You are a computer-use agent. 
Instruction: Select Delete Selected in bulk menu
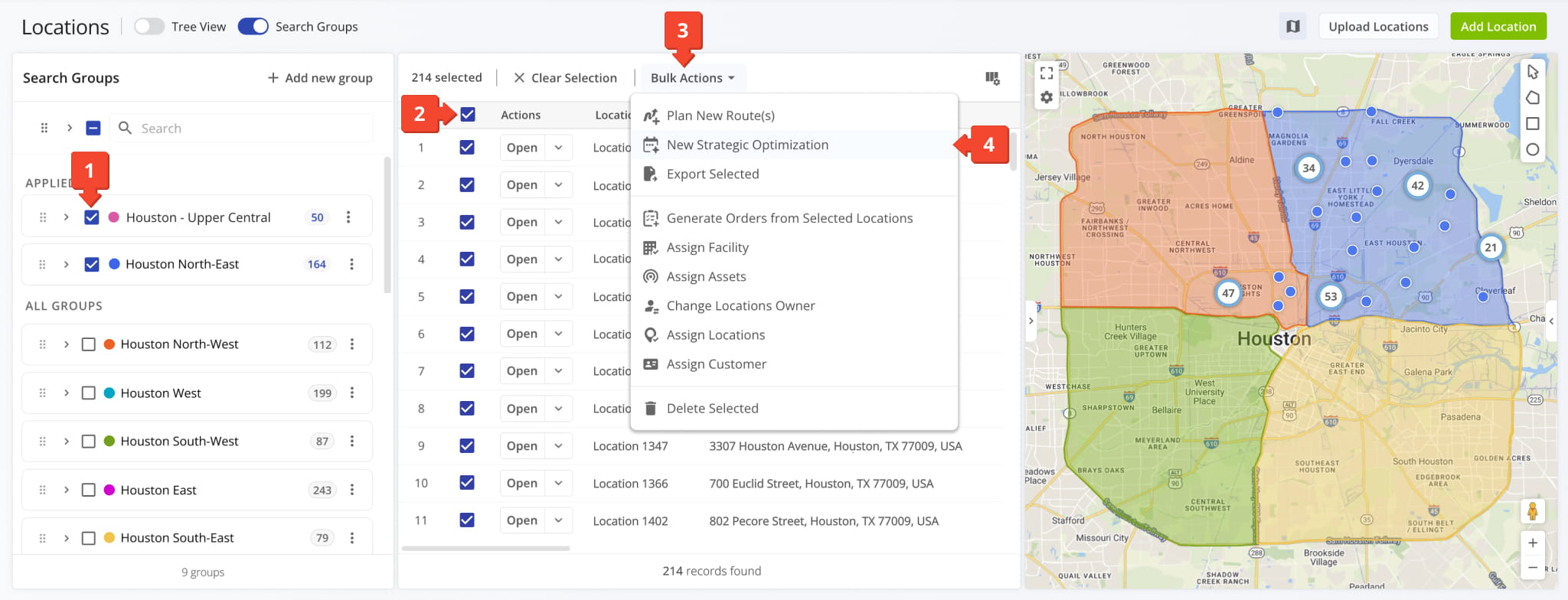(x=794, y=409)
